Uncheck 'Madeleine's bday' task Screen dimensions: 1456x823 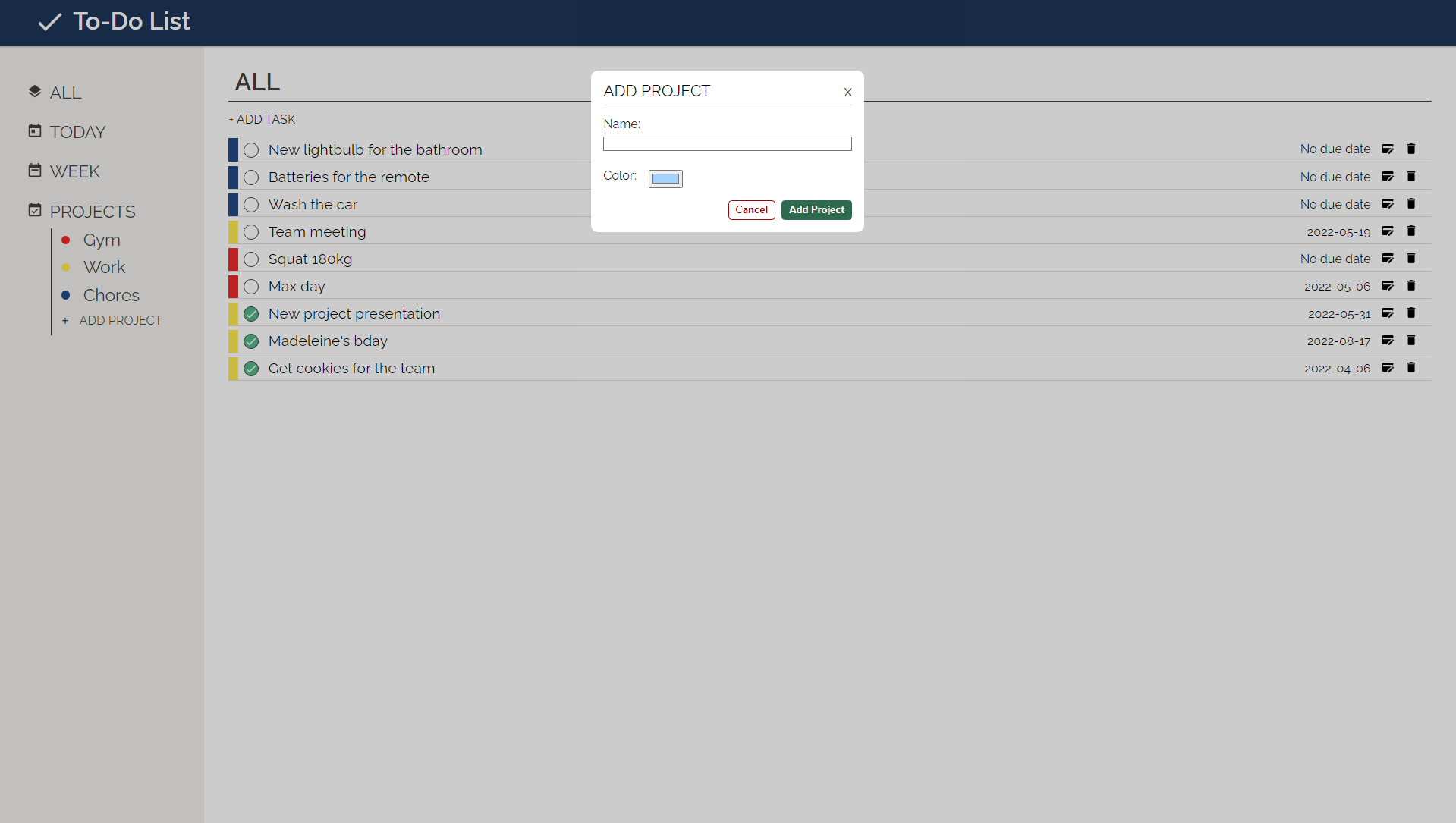[251, 341]
